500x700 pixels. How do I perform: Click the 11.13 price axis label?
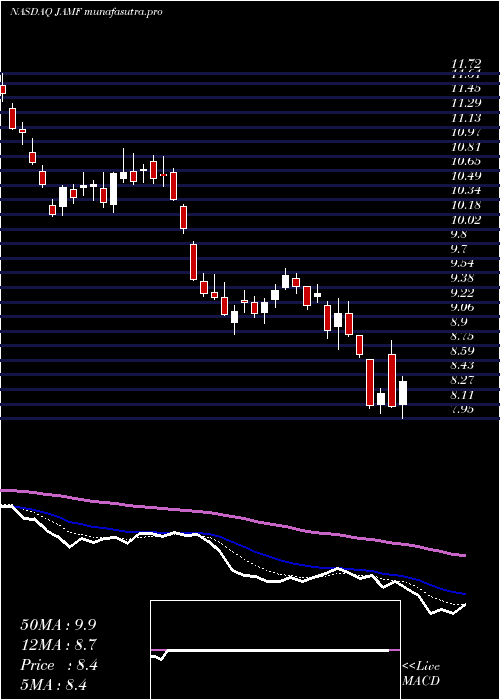(x=466, y=118)
